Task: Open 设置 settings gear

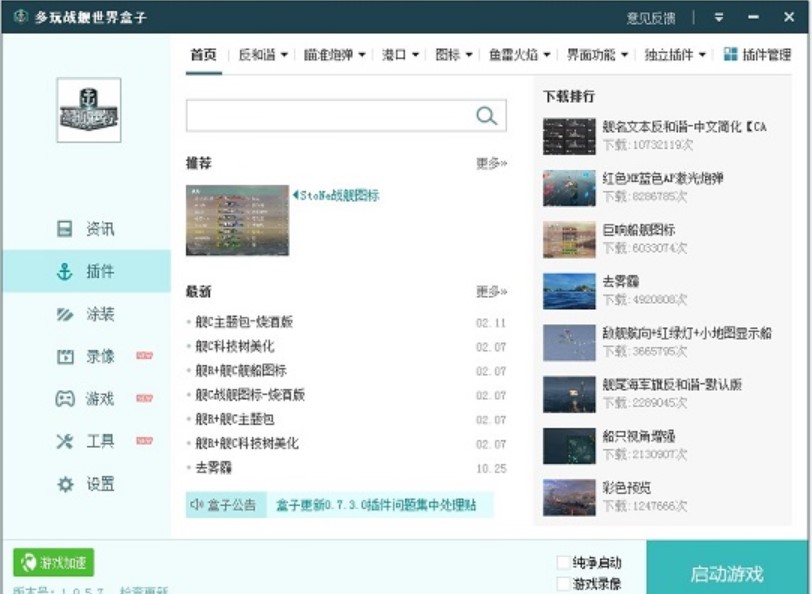Action: coord(86,484)
